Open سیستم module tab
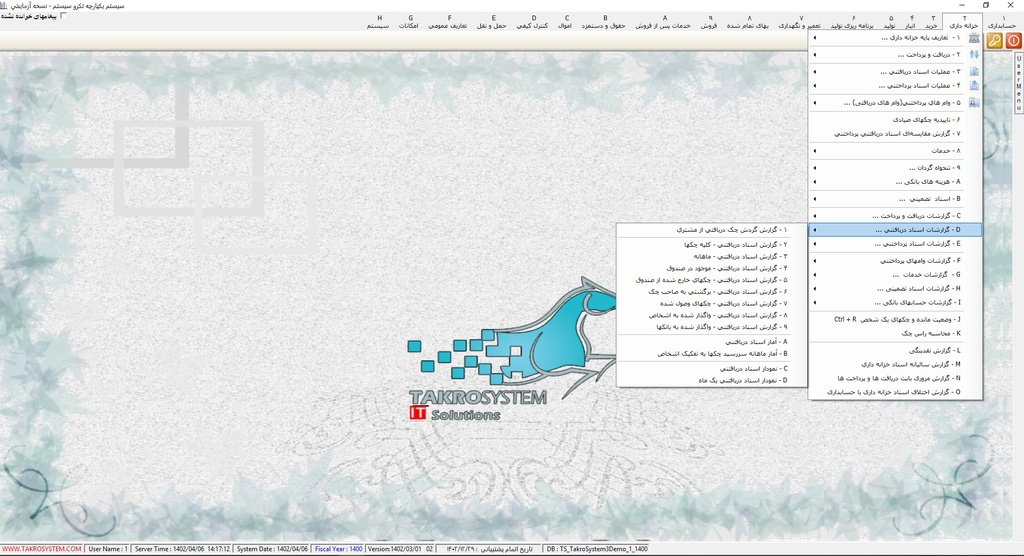This screenshot has height=556, width=1024. pos(378,22)
